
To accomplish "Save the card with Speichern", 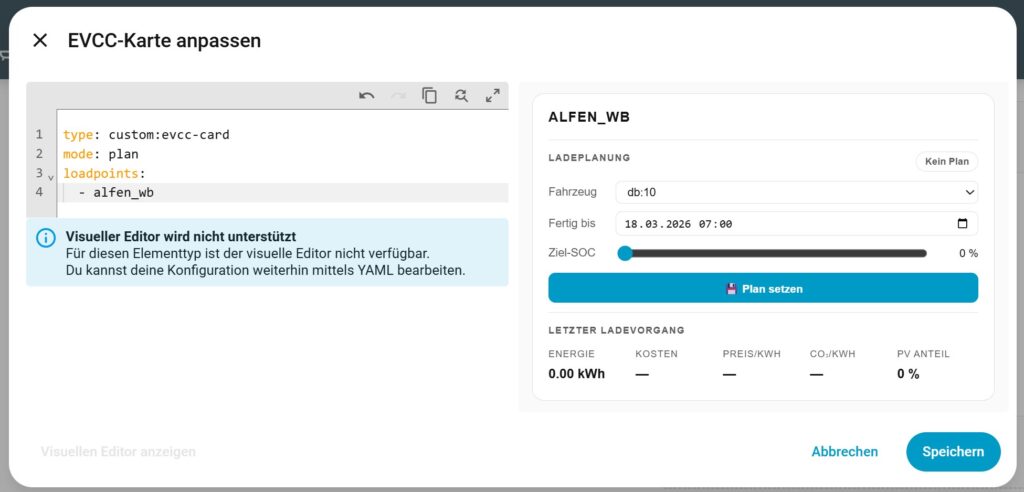I will coord(952,452).
